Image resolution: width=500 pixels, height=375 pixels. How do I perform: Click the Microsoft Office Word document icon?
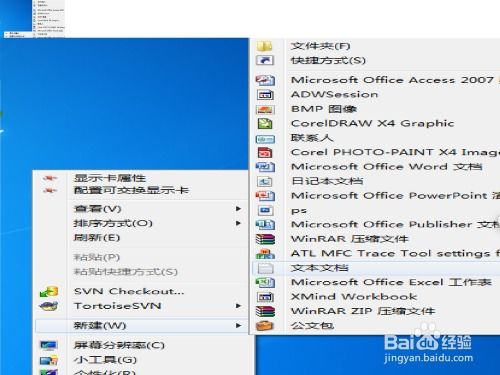point(265,167)
